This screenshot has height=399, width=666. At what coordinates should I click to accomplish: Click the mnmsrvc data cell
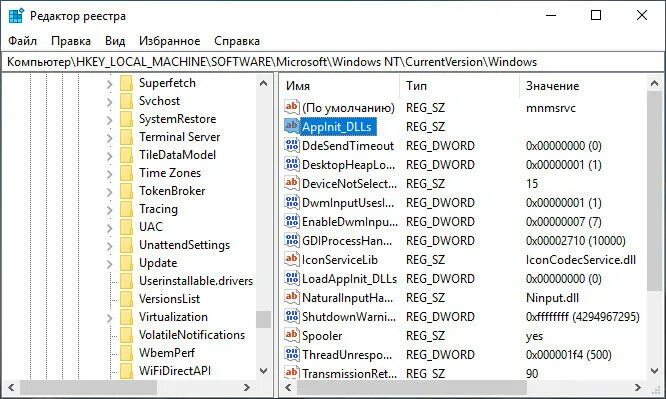(x=550, y=108)
